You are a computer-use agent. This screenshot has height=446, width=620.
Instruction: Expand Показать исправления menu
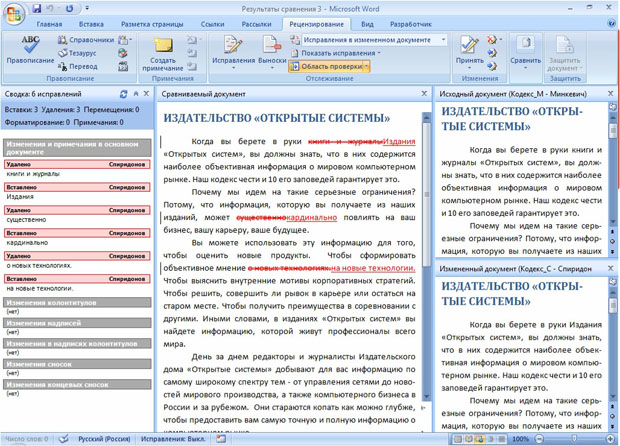pyautogui.click(x=335, y=53)
